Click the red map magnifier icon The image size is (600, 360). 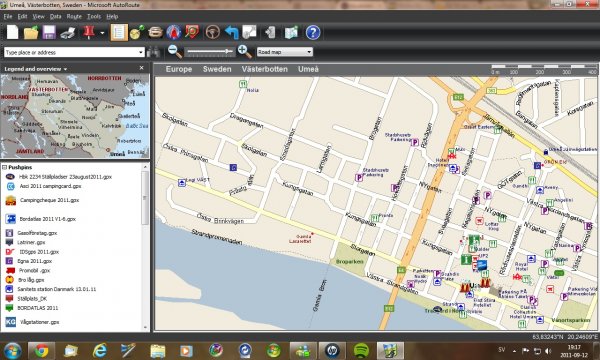(192, 33)
